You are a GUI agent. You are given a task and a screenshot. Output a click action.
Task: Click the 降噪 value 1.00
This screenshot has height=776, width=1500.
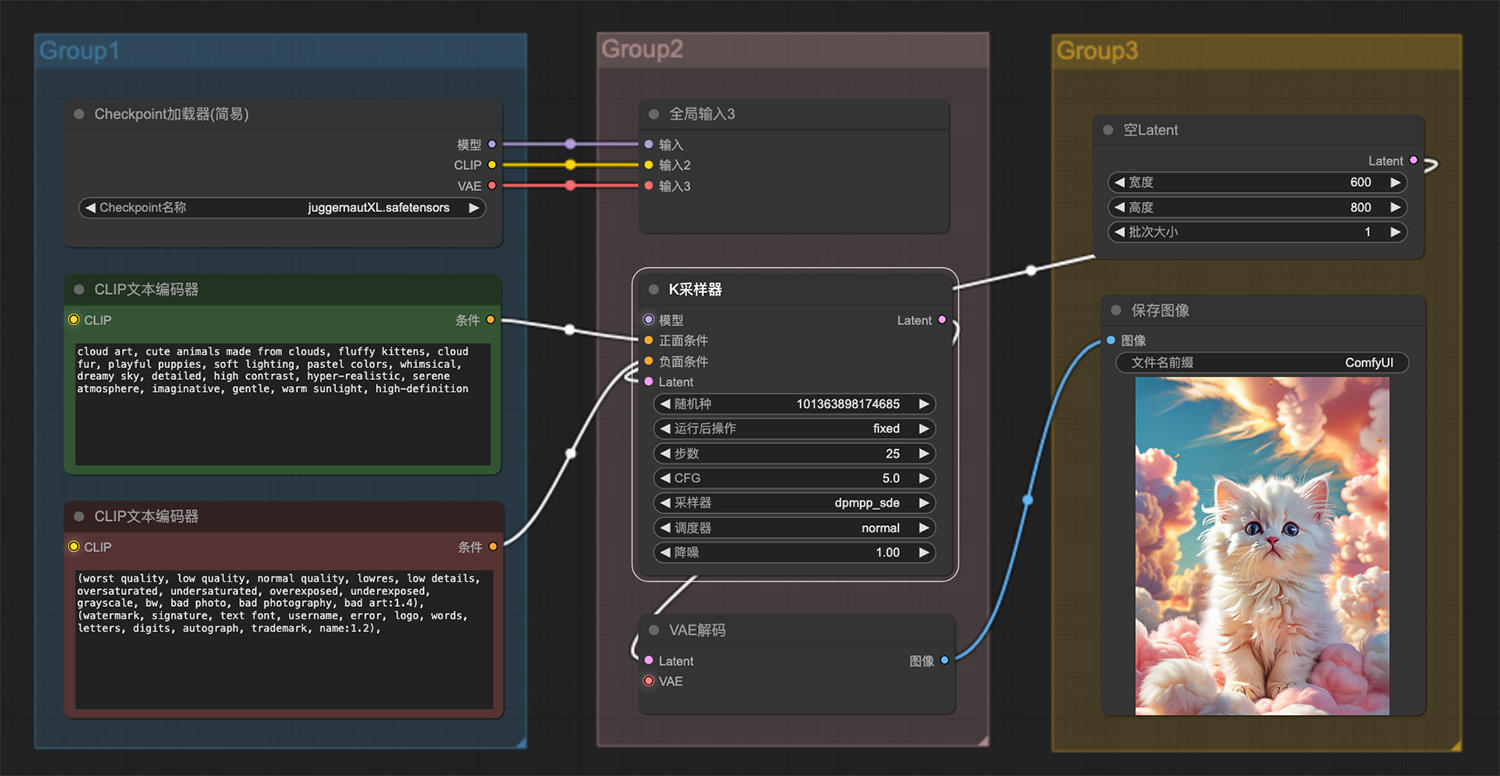[888, 552]
